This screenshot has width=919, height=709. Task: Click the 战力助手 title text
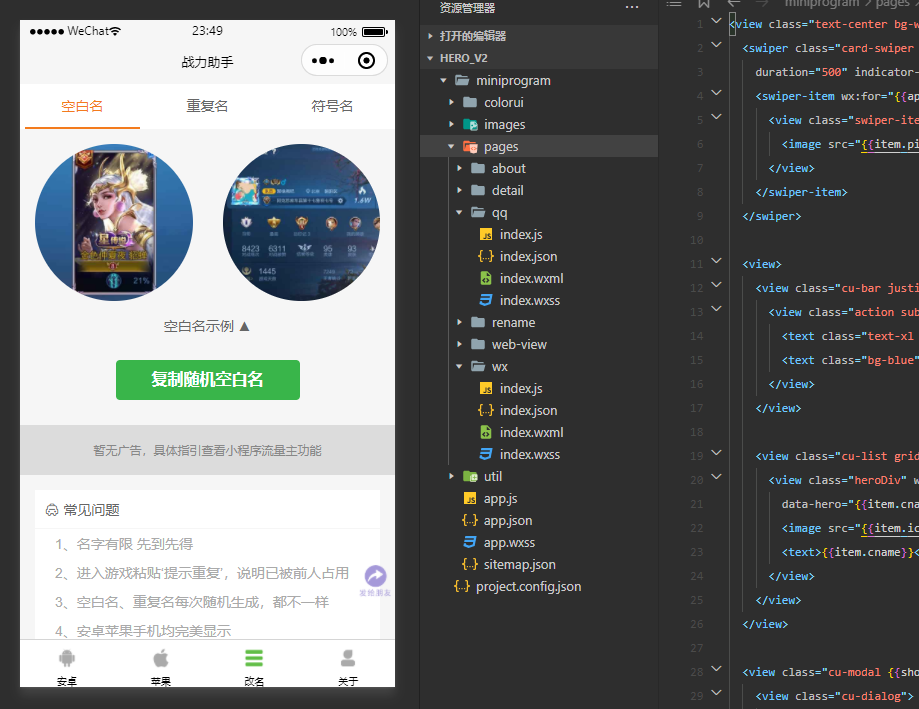pos(207,62)
